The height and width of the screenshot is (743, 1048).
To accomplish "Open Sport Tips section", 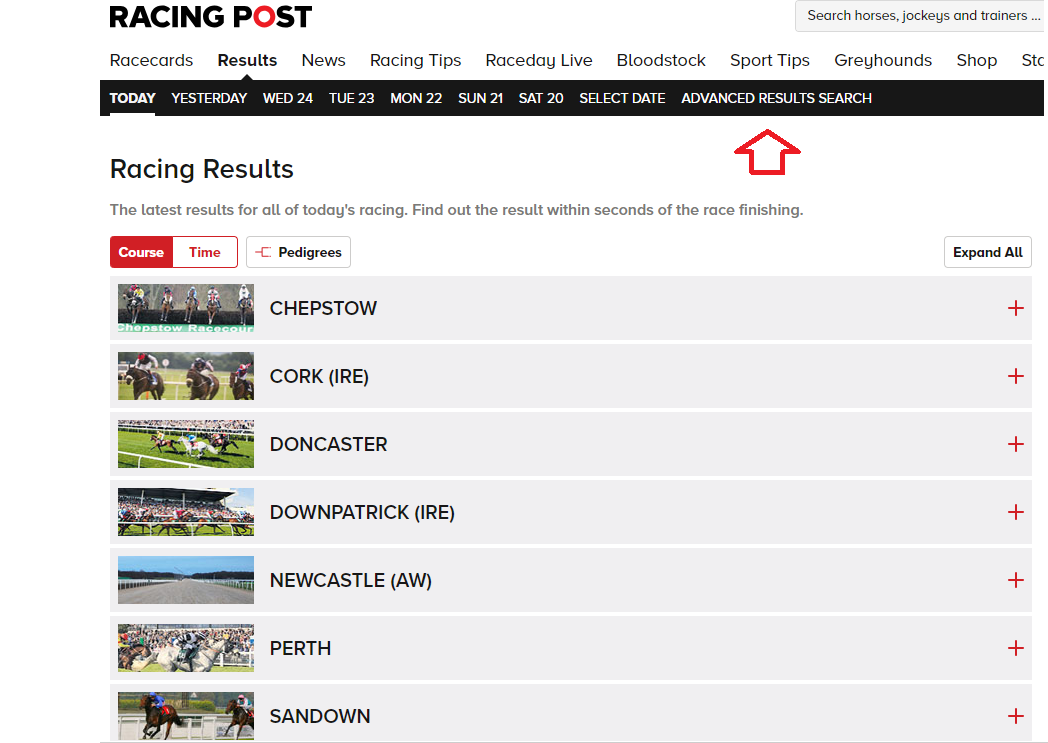I will (769, 60).
